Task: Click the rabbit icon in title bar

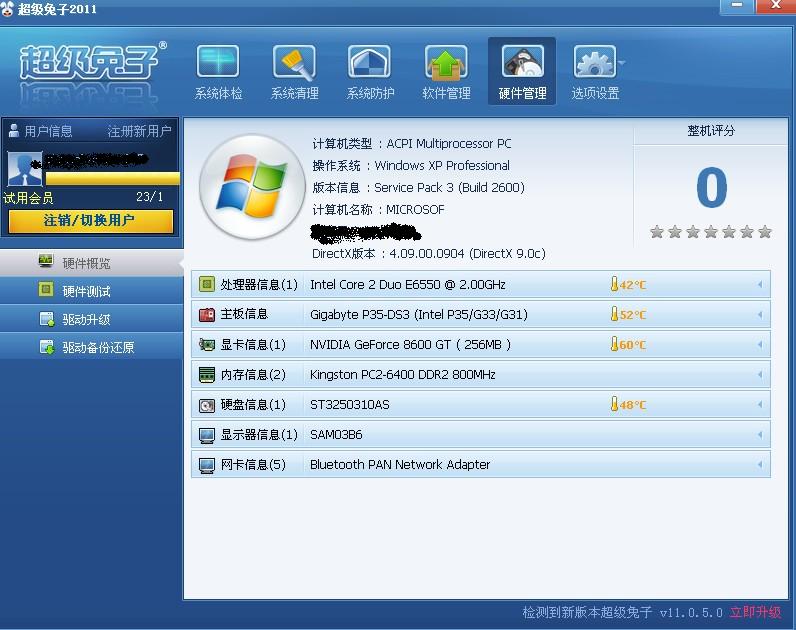Action: tap(7, 9)
